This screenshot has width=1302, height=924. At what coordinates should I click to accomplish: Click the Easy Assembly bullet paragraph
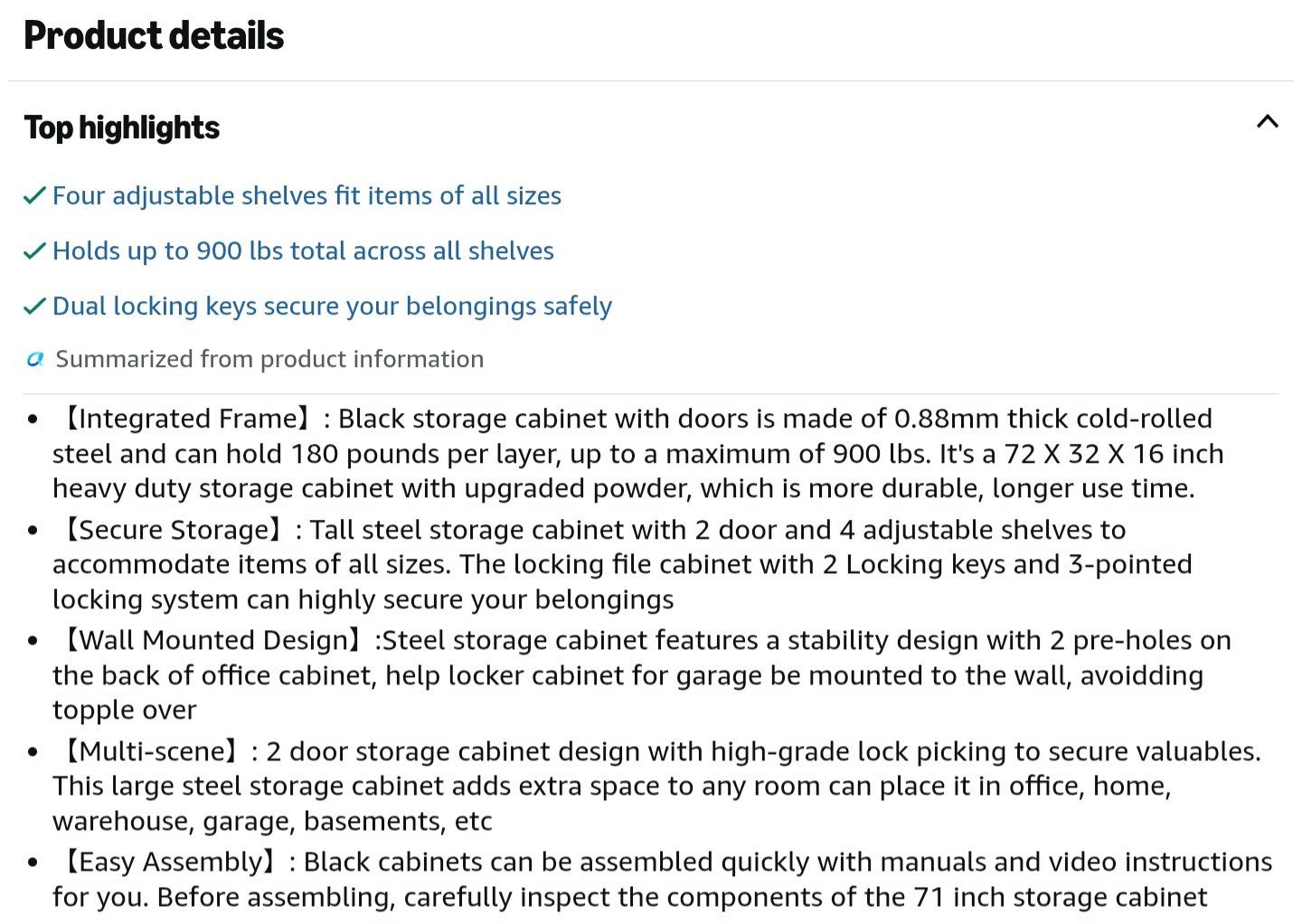pyautogui.click(x=663, y=880)
